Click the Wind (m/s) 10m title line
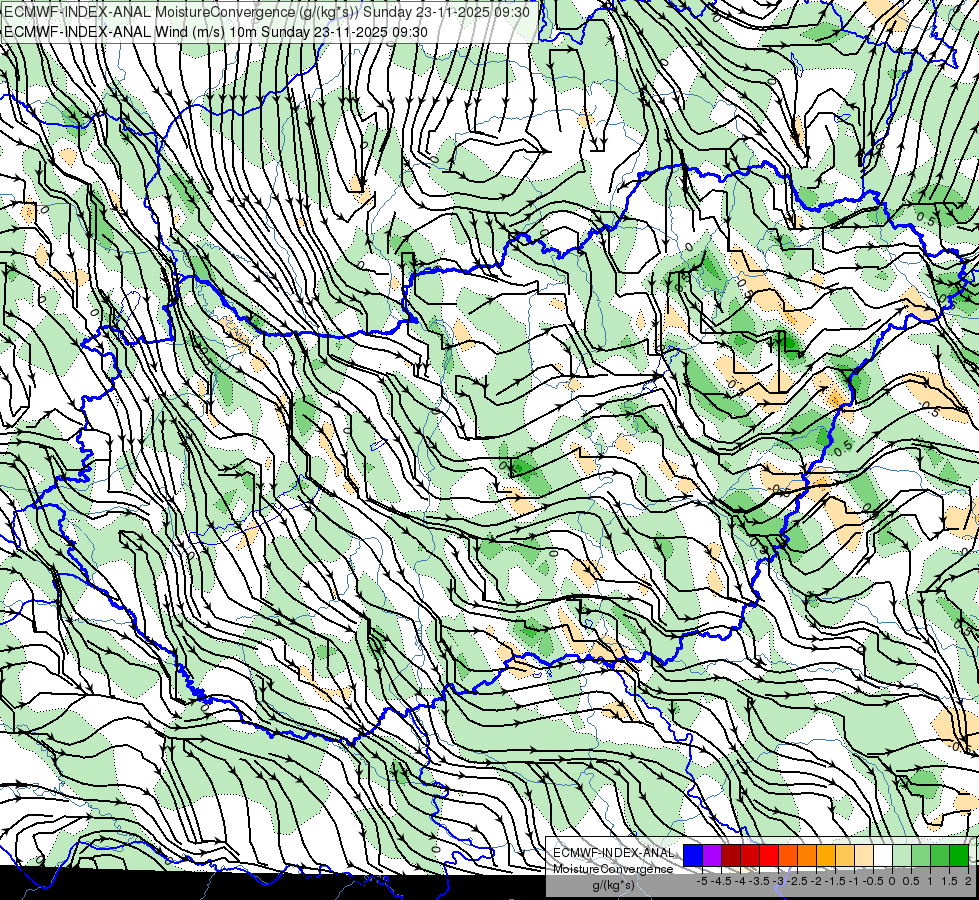The width and height of the screenshot is (979, 900). 216,31
